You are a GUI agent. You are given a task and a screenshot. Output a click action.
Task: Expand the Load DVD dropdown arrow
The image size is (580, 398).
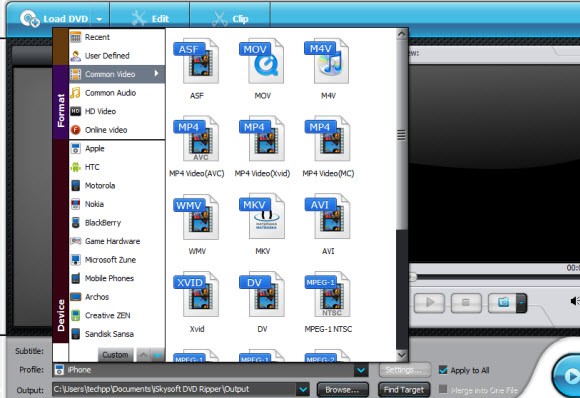pyautogui.click(x=100, y=19)
